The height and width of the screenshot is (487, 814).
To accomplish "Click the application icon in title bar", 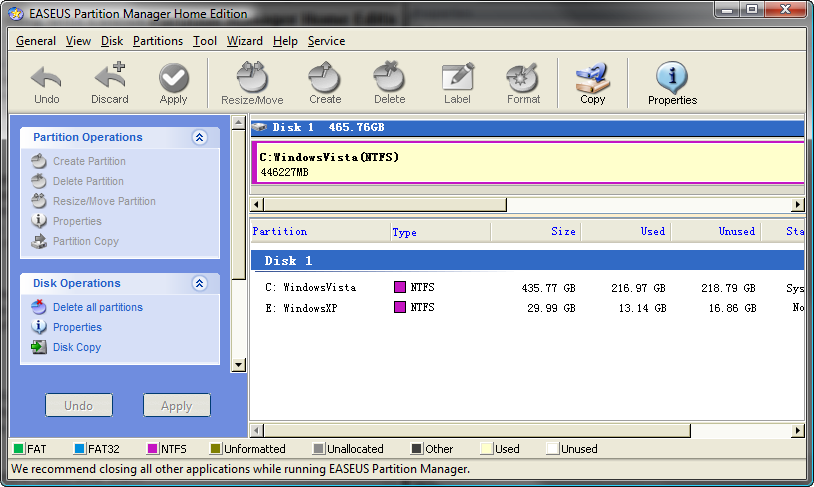I will point(16,14).
